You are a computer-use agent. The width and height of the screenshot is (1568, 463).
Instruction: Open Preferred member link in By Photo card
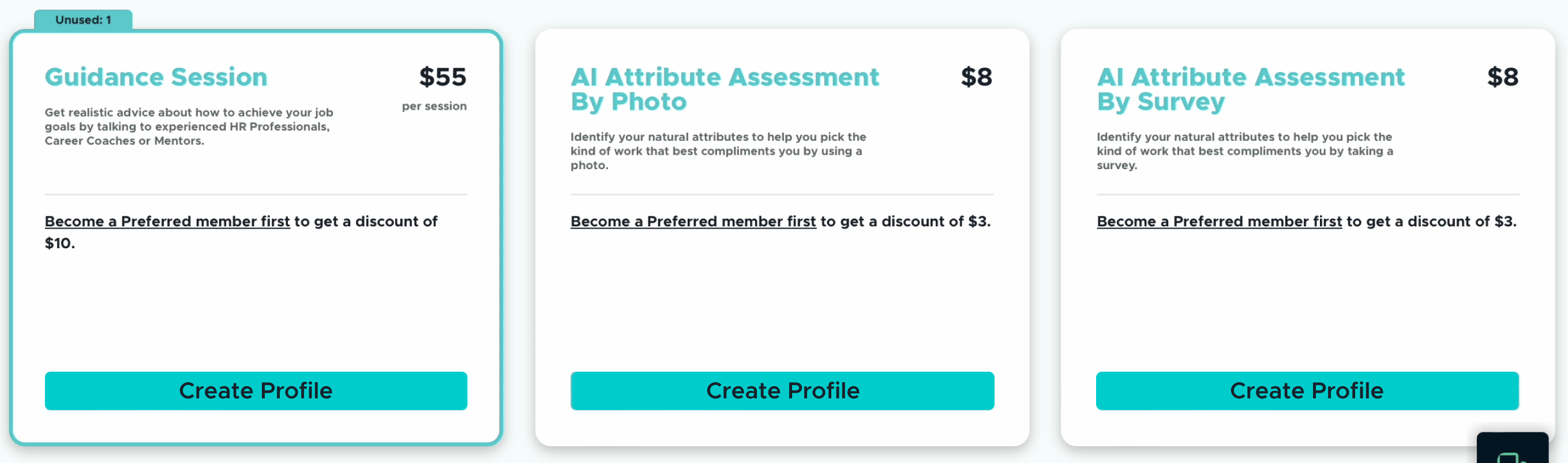[693, 221]
